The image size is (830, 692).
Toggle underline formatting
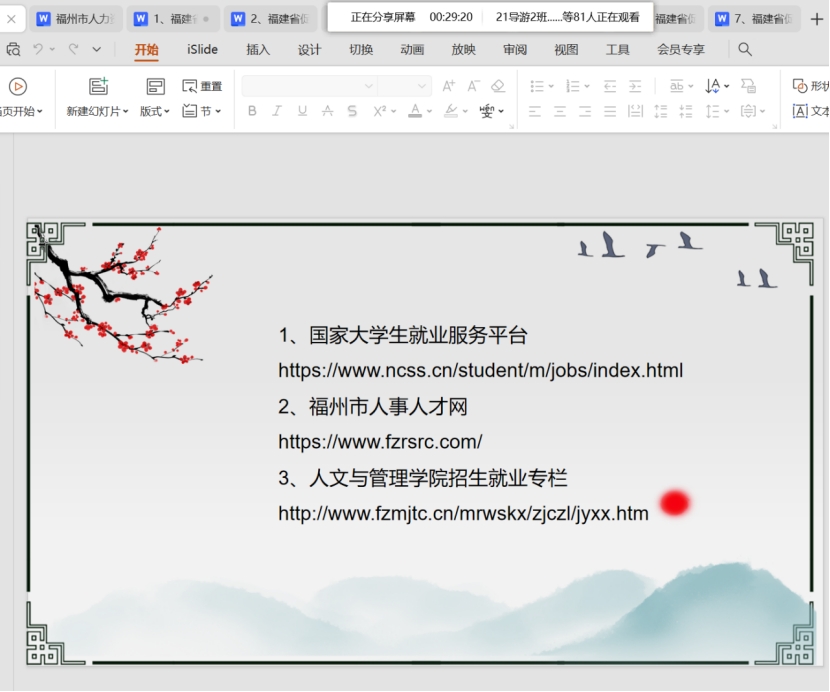point(302,111)
